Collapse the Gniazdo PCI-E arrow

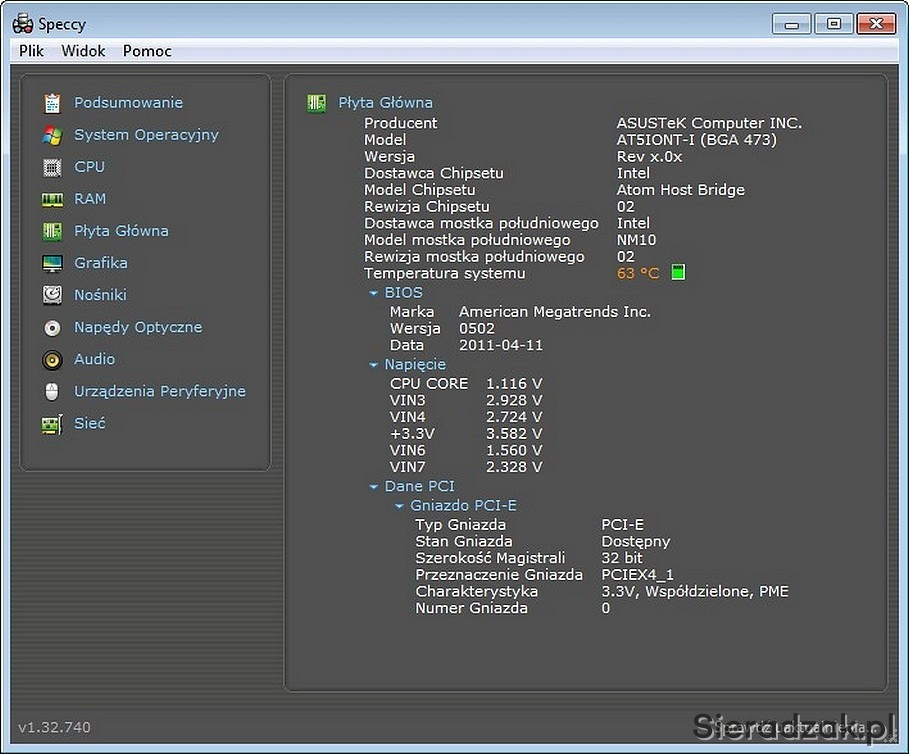click(x=399, y=506)
